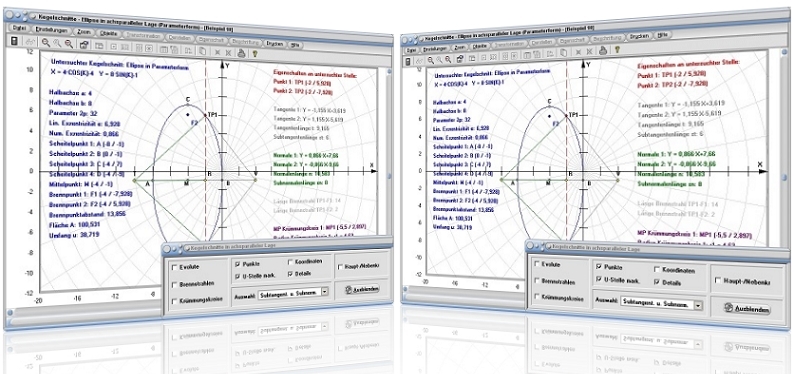Uncheck Details checkbox in left dialog

pos(291,274)
